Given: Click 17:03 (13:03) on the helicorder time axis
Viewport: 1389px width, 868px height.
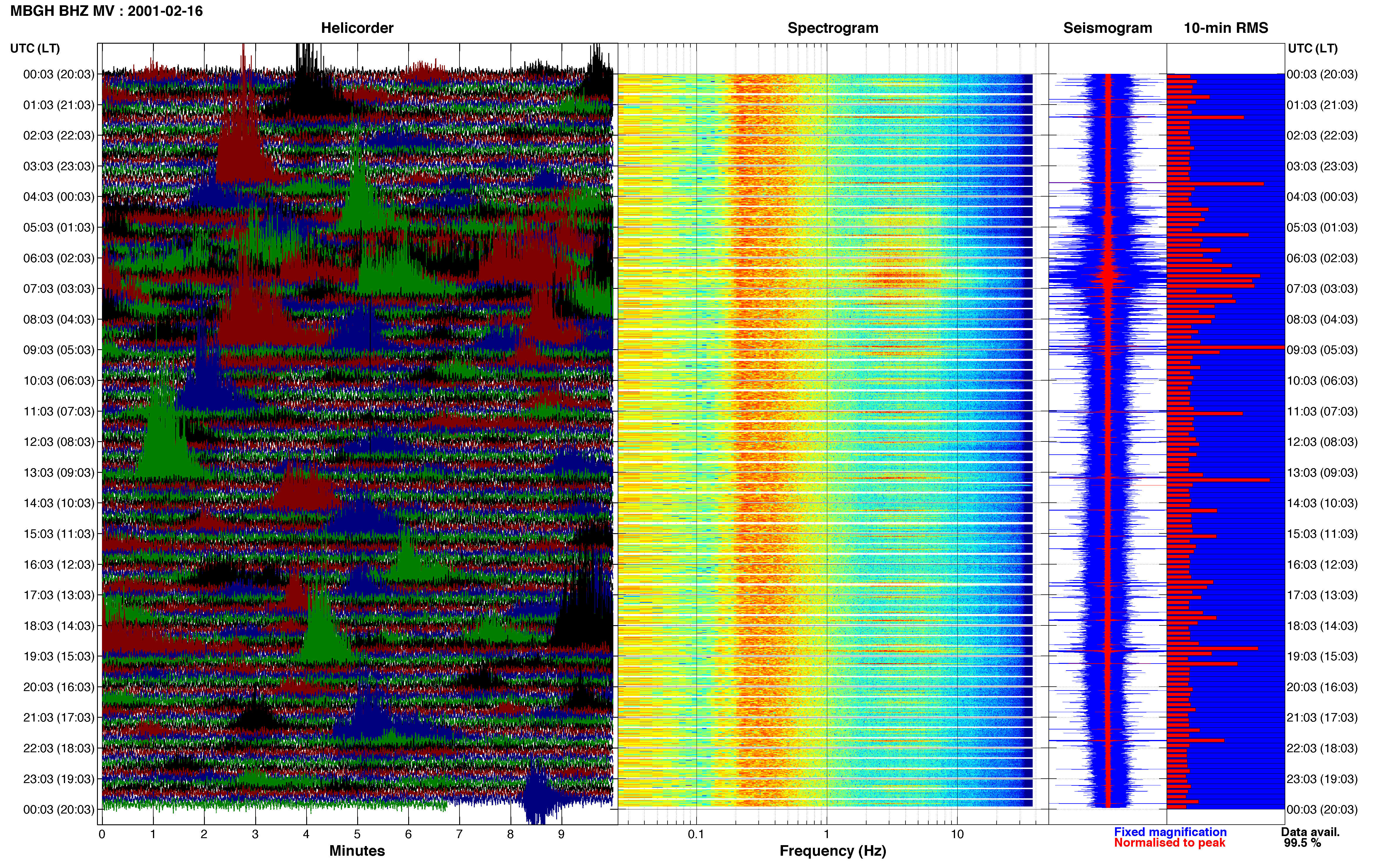Looking at the screenshot, I should pyautogui.click(x=59, y=595).
